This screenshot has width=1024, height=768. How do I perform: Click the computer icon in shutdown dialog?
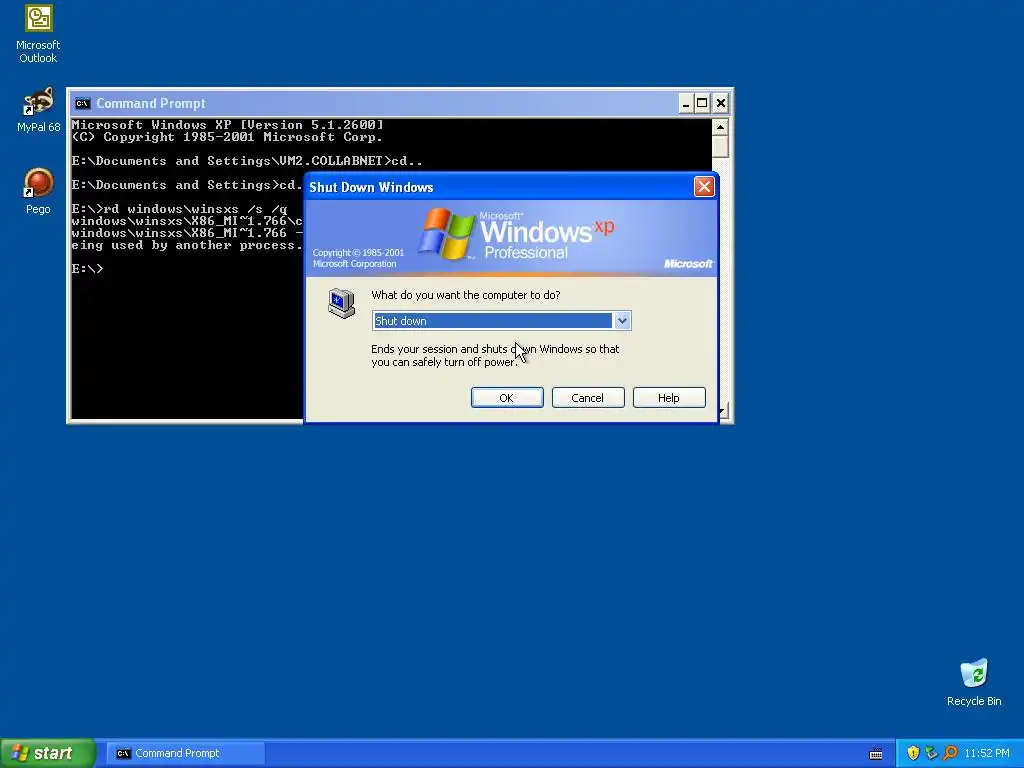[341, 303]
